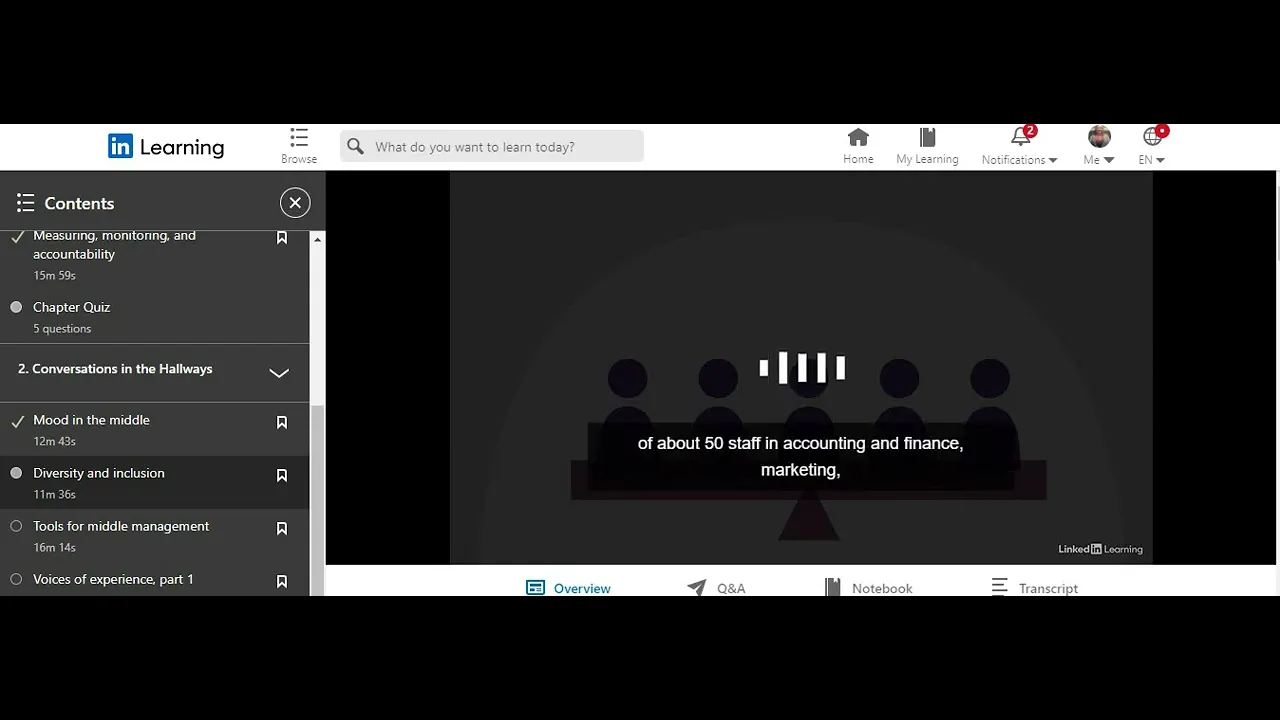The image size is (1280, 720).
Task: Click the Notebook icon
Action: coord(832,588)
